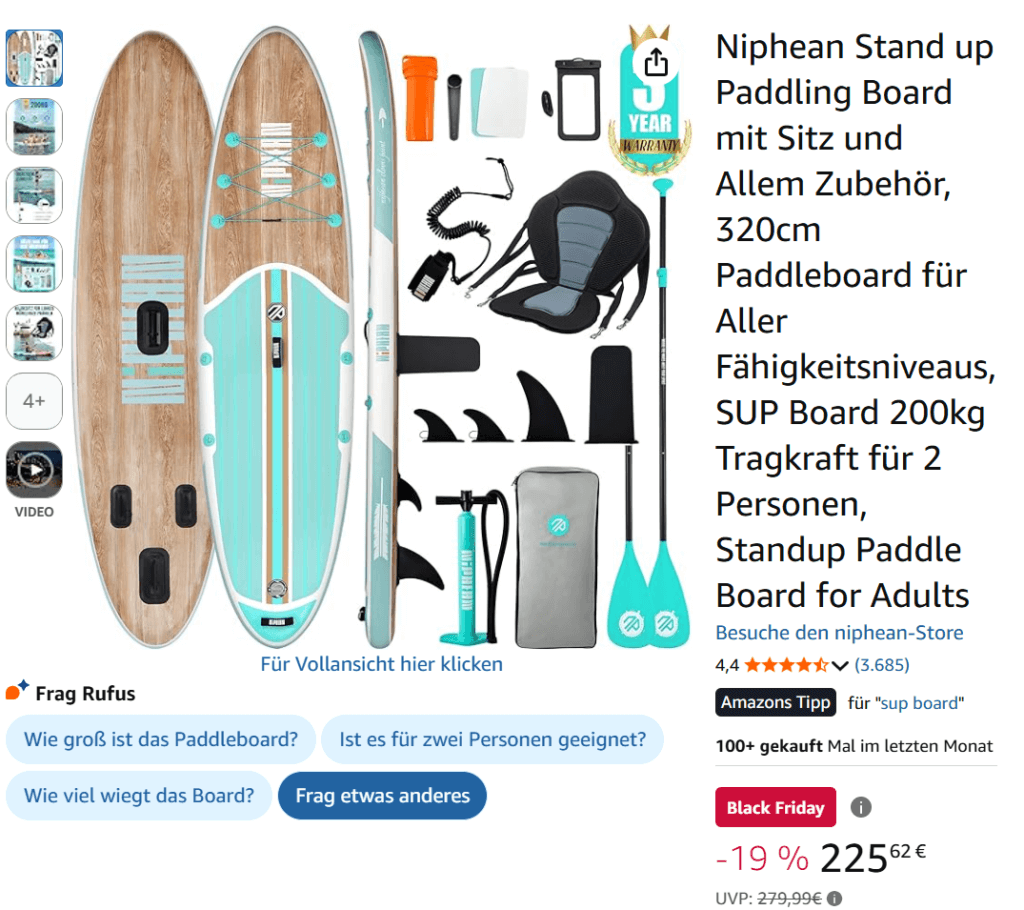Viewport: 1024px width, 910px height.
Task: Ask 'Wie groß ist das Paddleboard?'
Action: click(x=161, y=740)
